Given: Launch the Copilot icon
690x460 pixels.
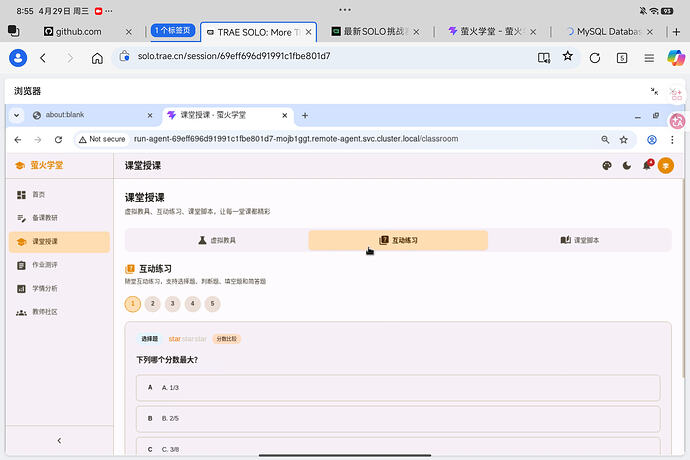Looking at the screenshot, I should coord(676,58).
